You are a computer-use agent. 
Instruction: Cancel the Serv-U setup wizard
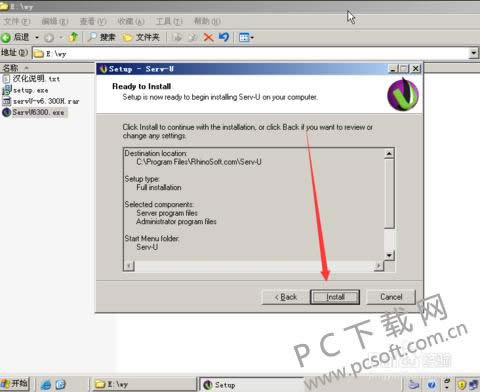click(391, 297)
